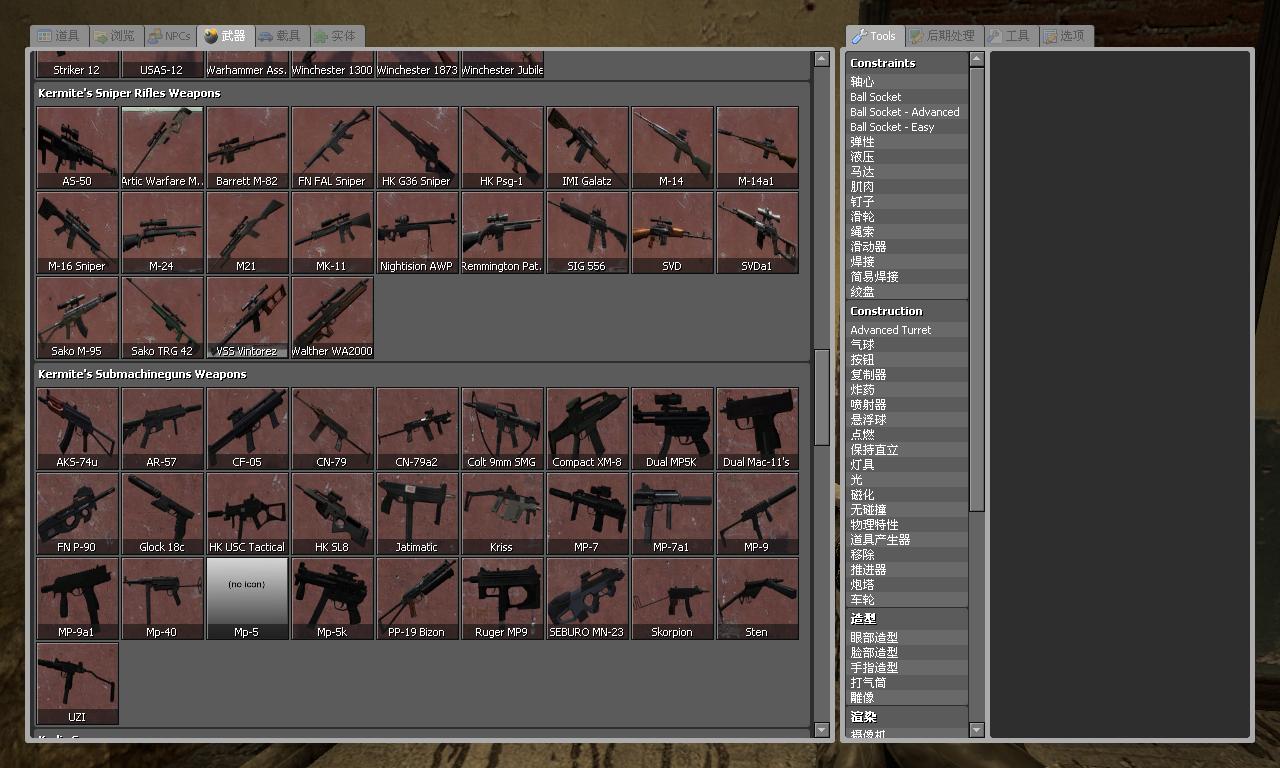Screen dimensions: 1280x768
Task: Select the Dual MP5K weapon
Action: [x=672, y=429]
